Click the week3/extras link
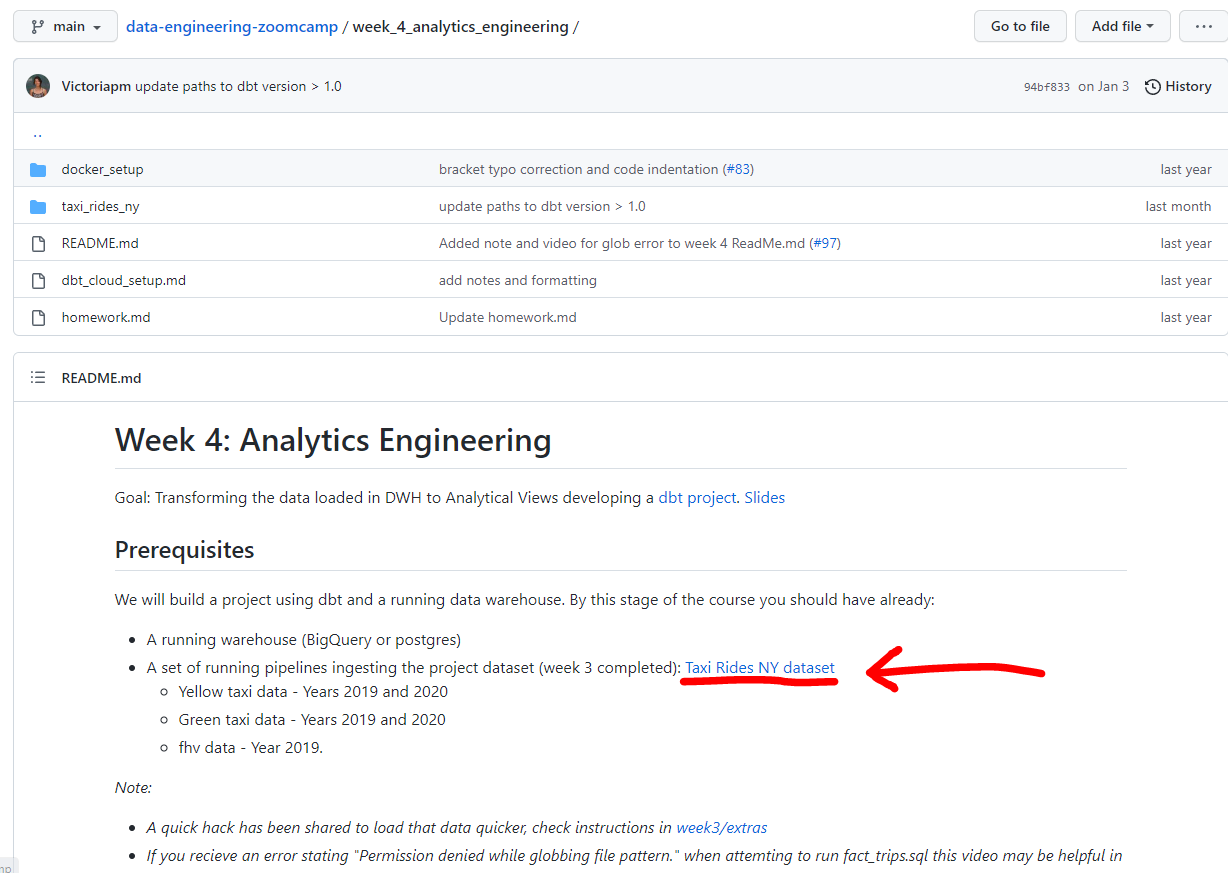Screen dimensions: 1228x873 721,827
